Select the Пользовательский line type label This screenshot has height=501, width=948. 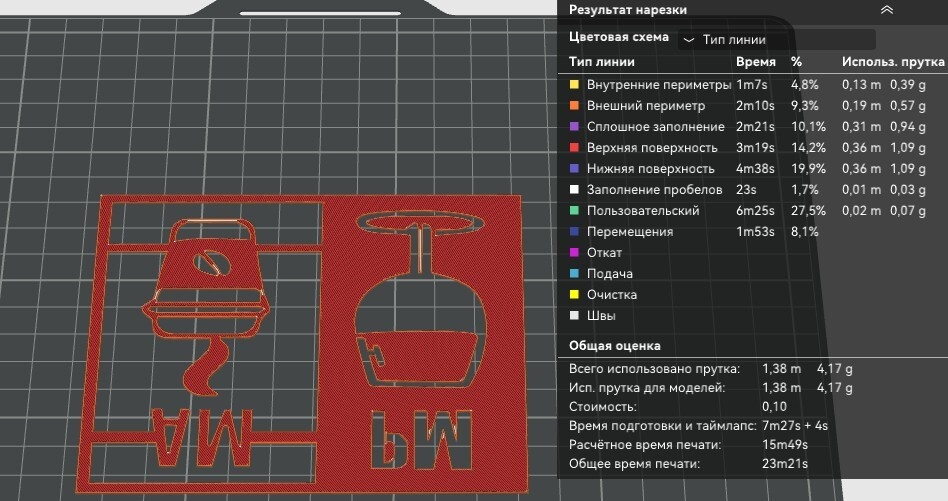(x=643, y=210)
